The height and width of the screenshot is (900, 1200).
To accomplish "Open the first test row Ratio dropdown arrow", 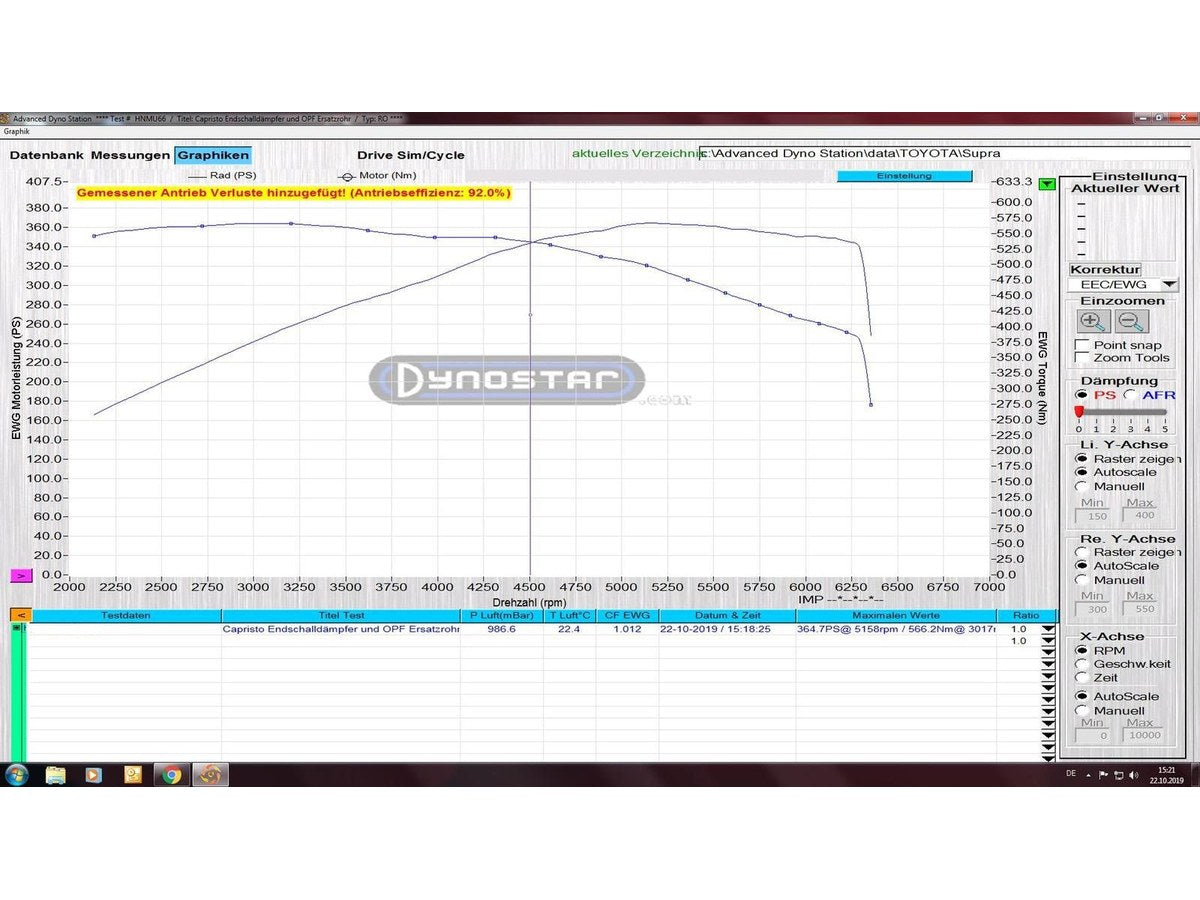I will click(1048, 629).
